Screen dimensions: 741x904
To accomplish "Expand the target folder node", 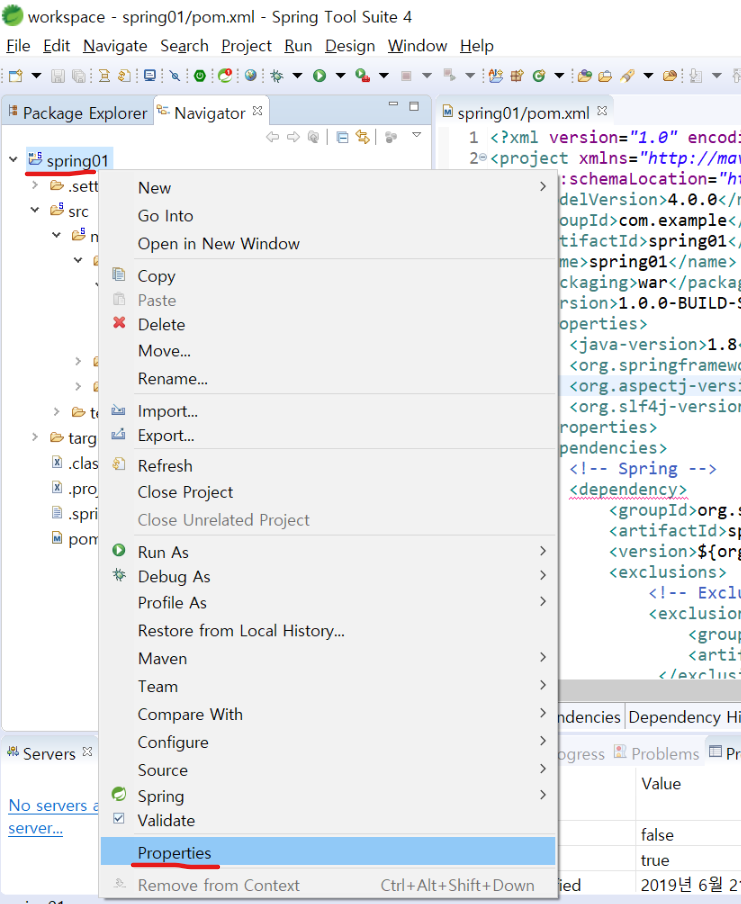I will point(35,437).
